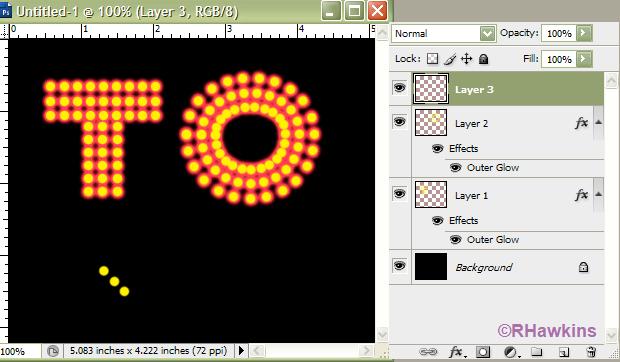Create a new layer group folder
The image size is (620, 362).
[x=536, y=352]
